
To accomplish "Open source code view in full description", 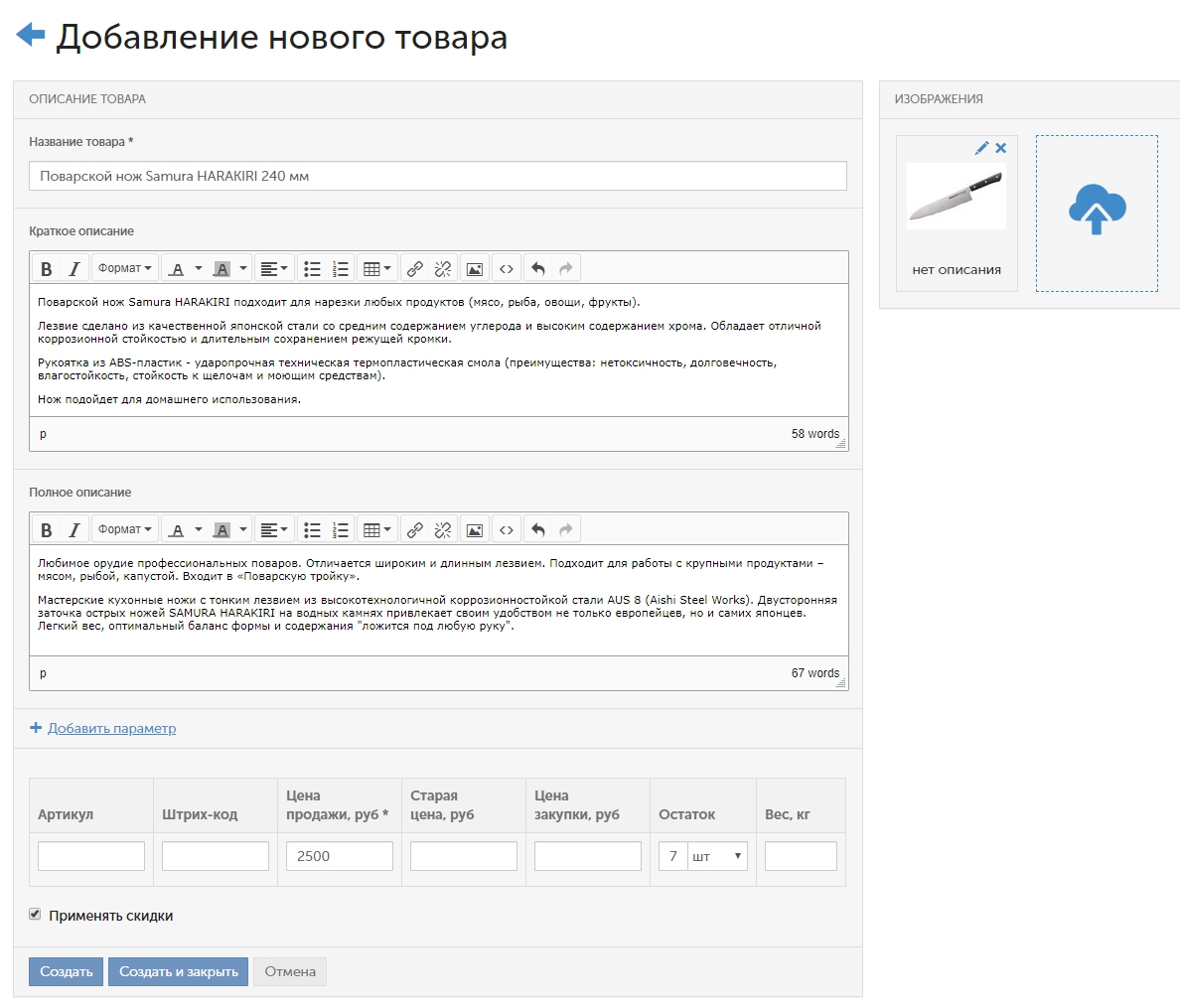I will tap(507, 530).
